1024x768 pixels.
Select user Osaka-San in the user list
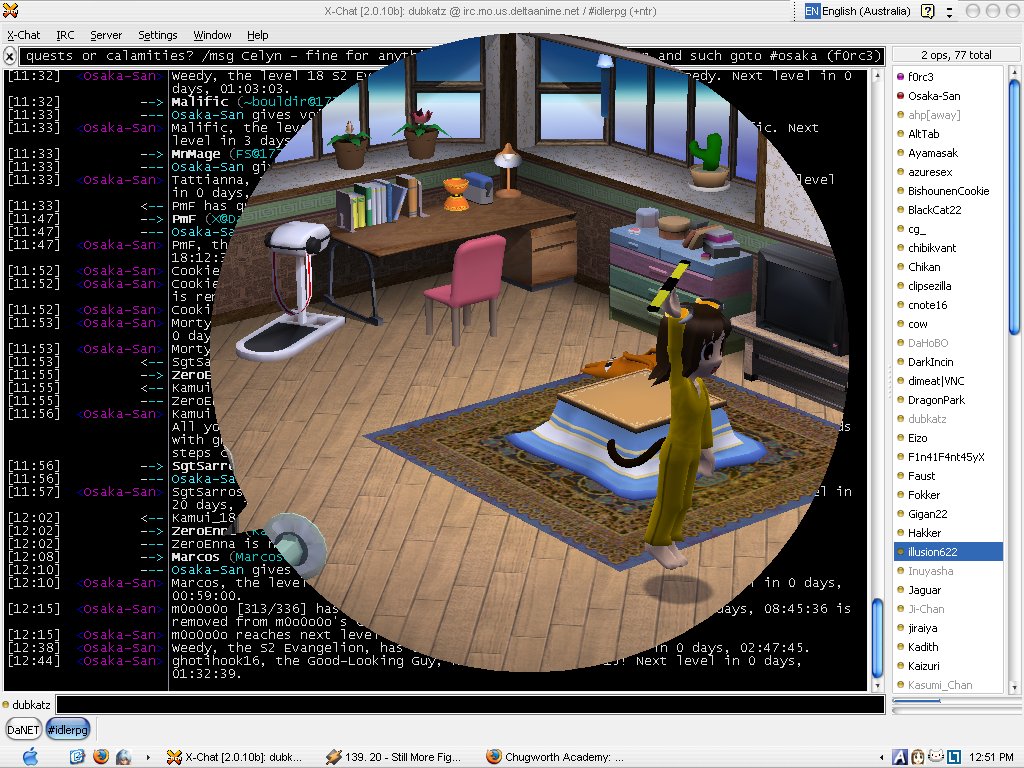pos(948,96)
